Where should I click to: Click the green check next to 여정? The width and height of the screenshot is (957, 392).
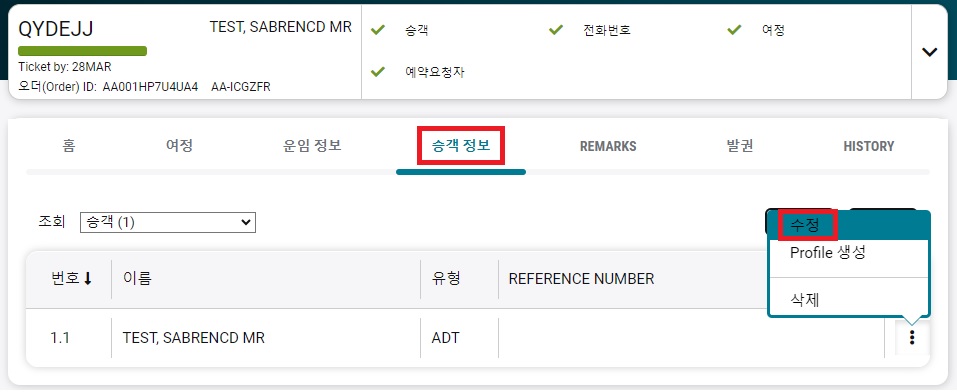[734, 30]
